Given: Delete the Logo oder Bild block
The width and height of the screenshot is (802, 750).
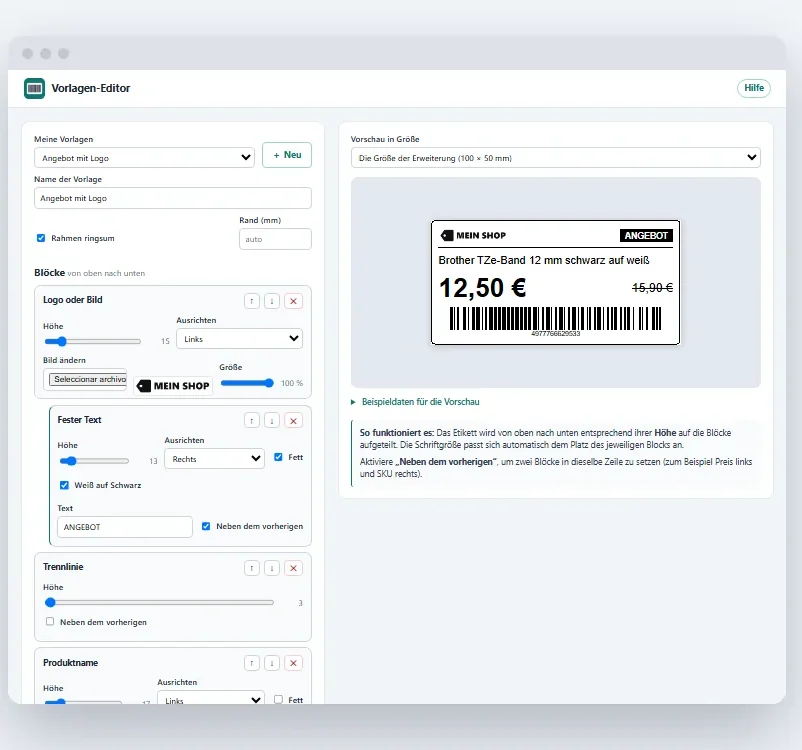Looking at the screenshot, I should [294, 301].
